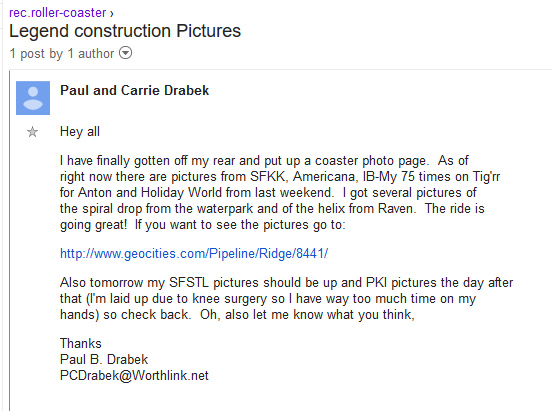The image size is (552, 411).
Task: Click the breadcrumb chevron after rec.roller-coaster
Action: pyautogui.click(x=112, y=14)
